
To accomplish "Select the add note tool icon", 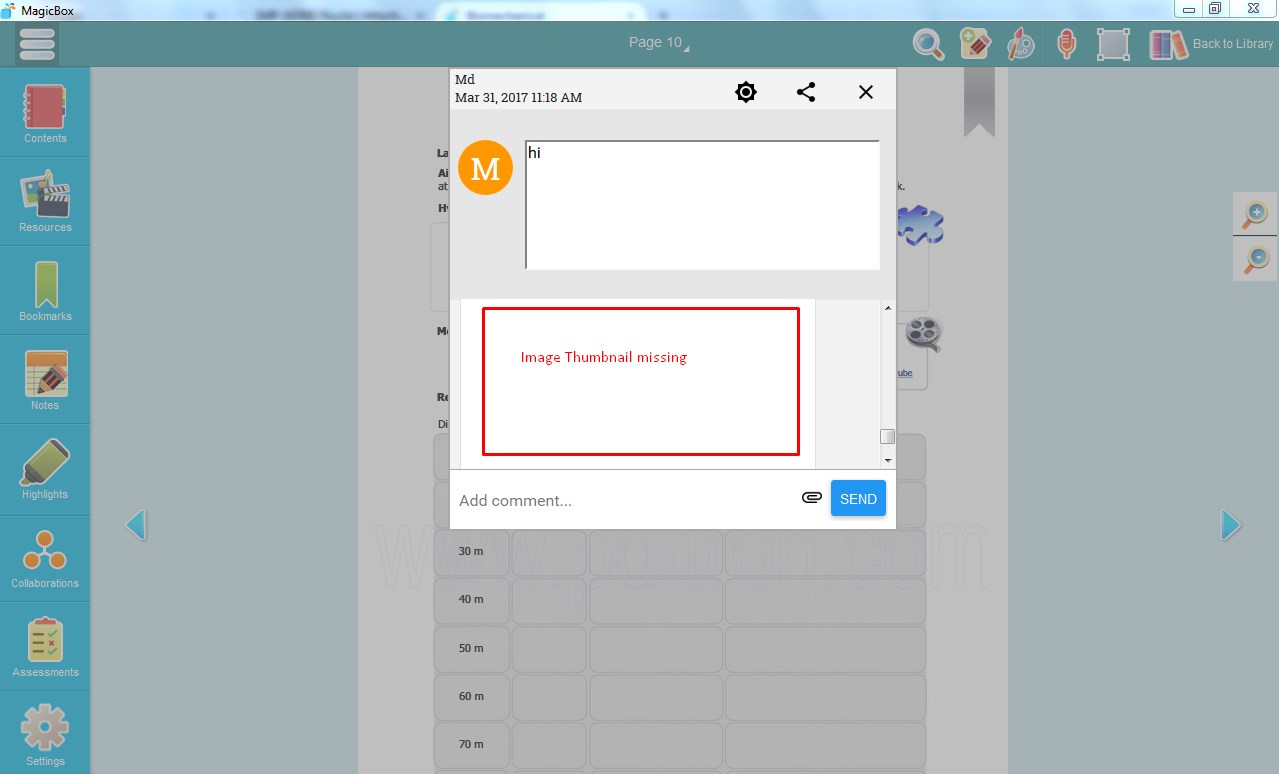I will (x=975, y=44).
